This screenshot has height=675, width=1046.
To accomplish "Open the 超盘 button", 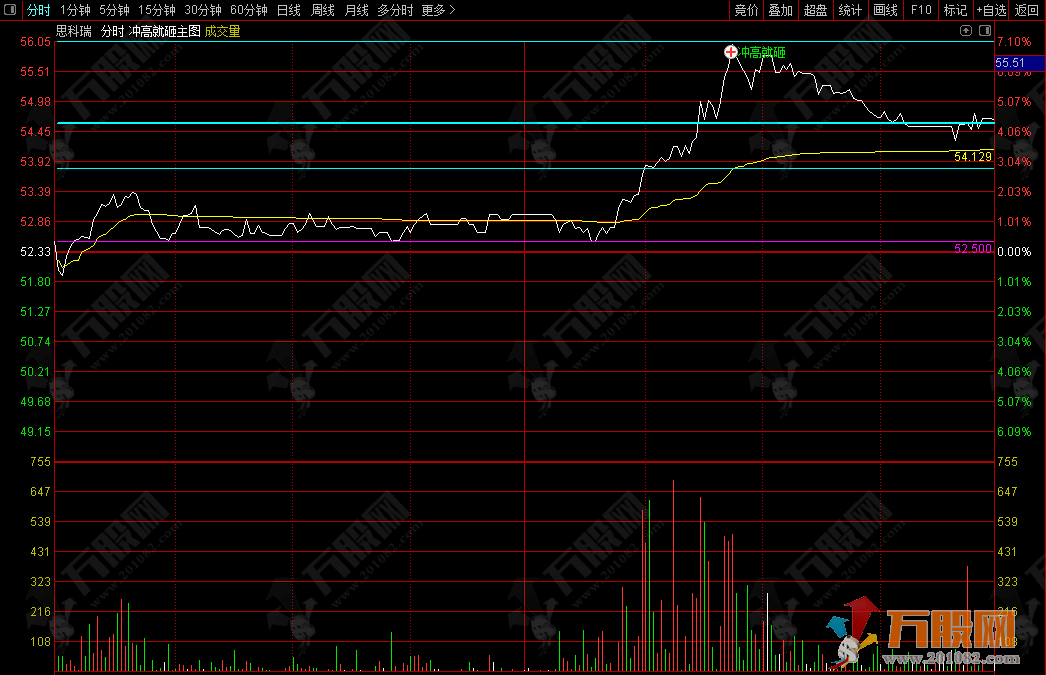I will tap(815, 10).
